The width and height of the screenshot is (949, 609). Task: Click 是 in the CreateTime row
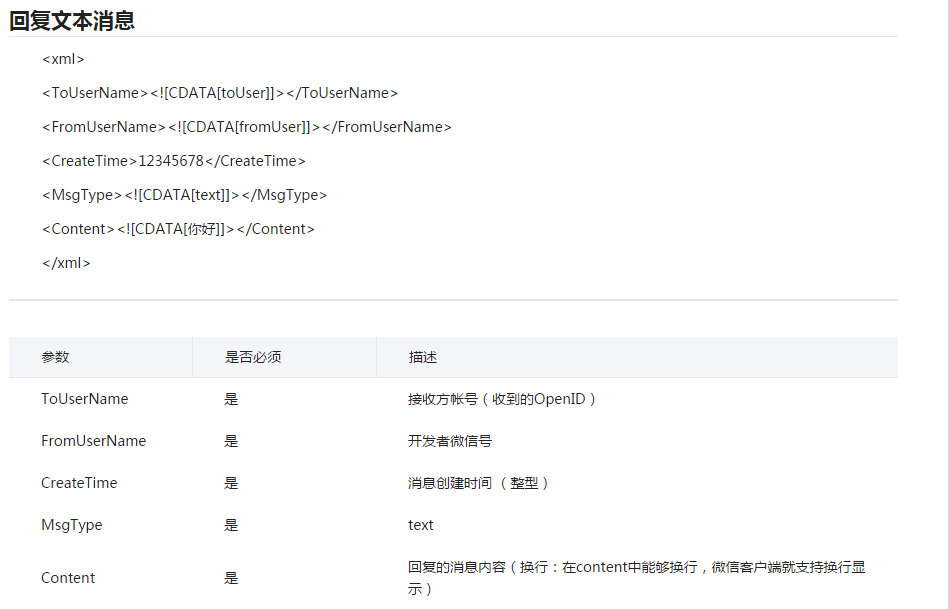[x=231, y=483]
